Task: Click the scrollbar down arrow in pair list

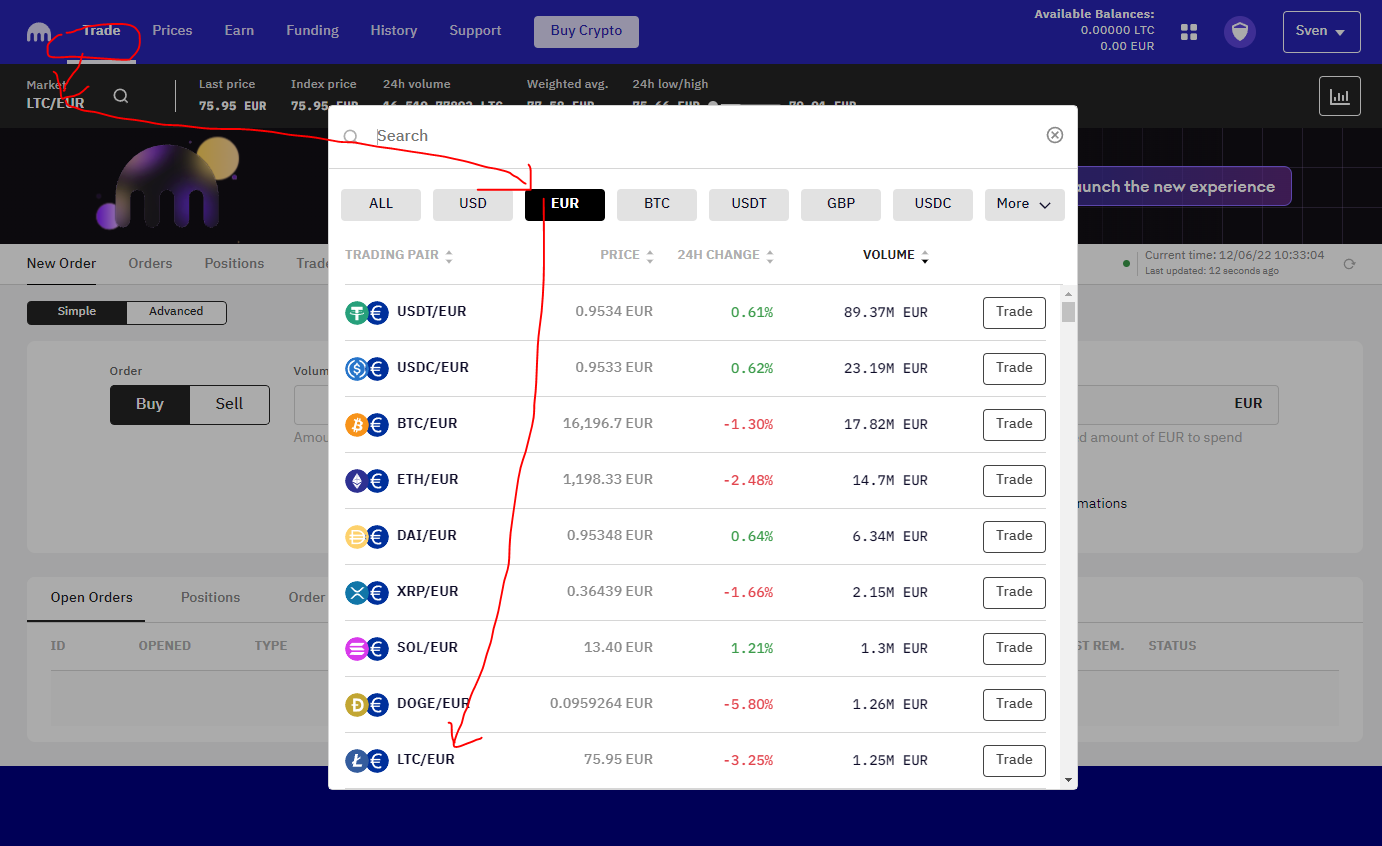Action: coord(1068,780)
